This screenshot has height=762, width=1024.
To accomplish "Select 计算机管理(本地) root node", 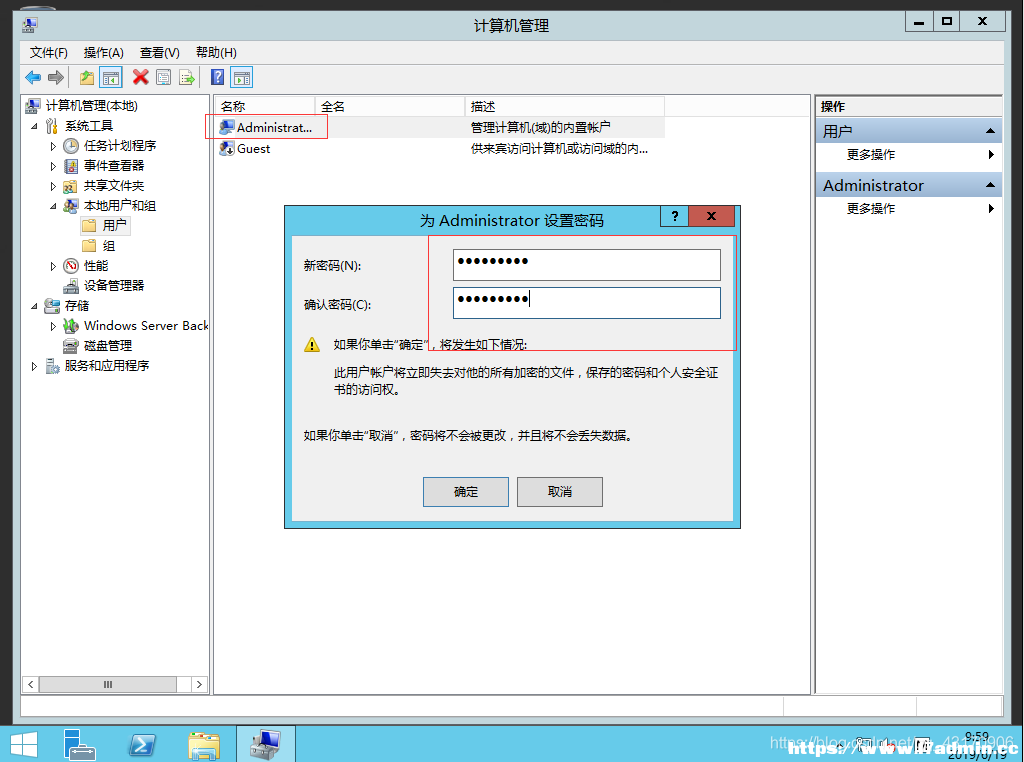I will coord(81,106).
